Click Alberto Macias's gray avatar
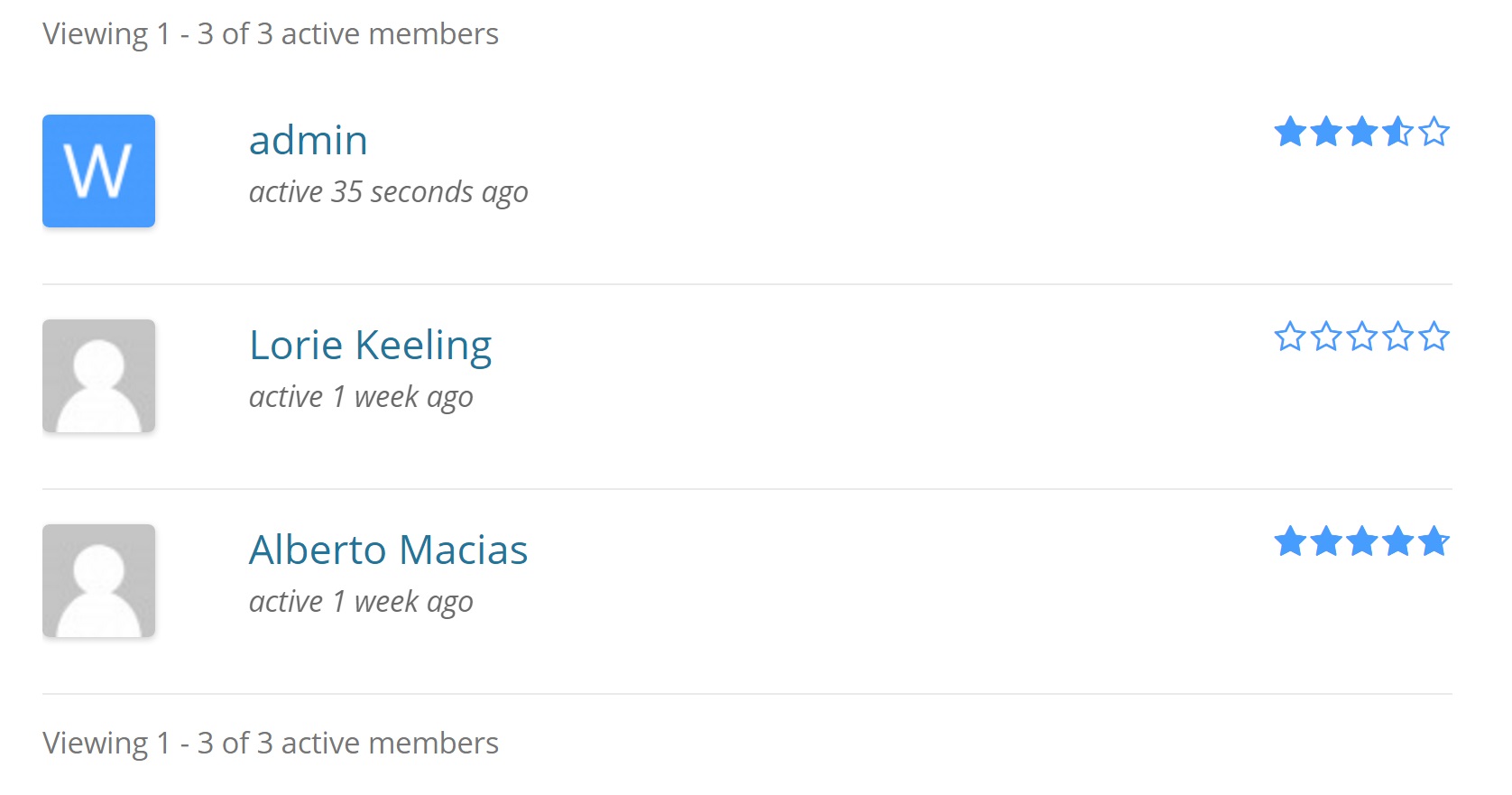The width and height of the screenshot is (1512, 795). point(99,580)
